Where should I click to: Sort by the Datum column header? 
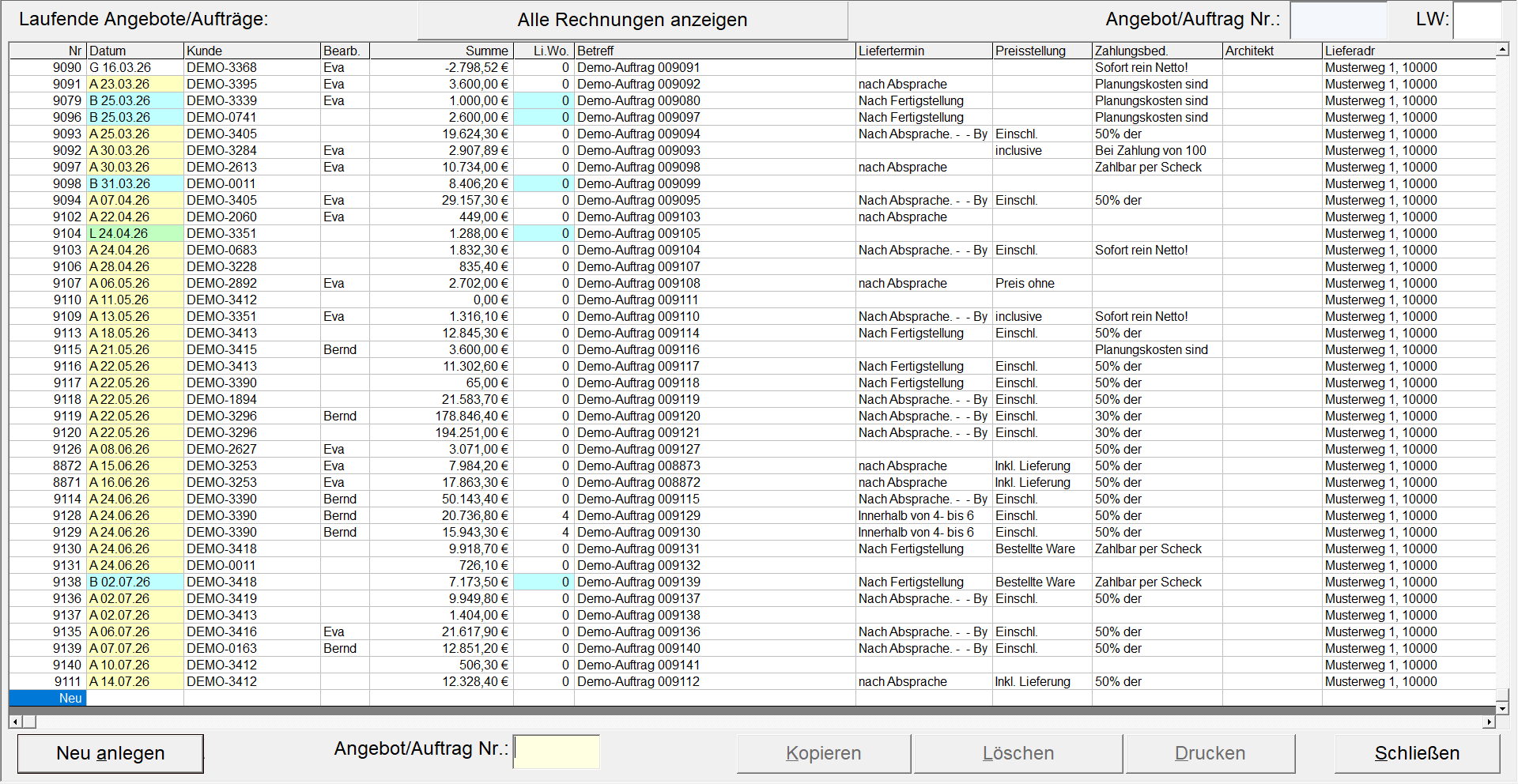click(x=134, y=51)
